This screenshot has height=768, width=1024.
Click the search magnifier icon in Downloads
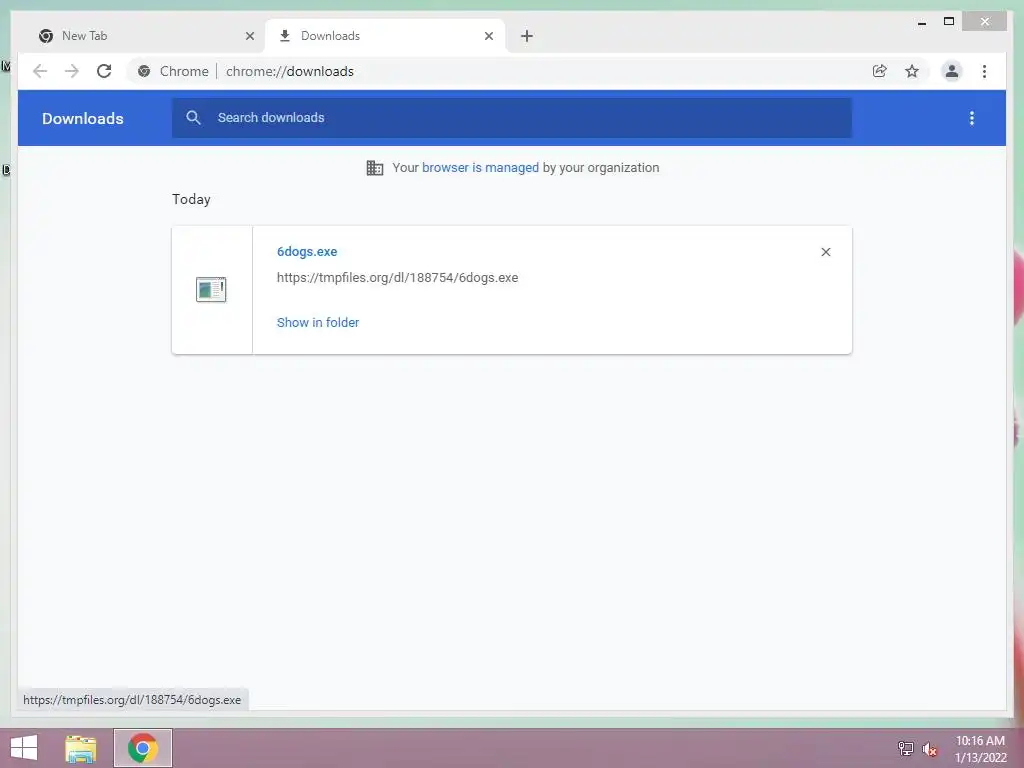193,118
